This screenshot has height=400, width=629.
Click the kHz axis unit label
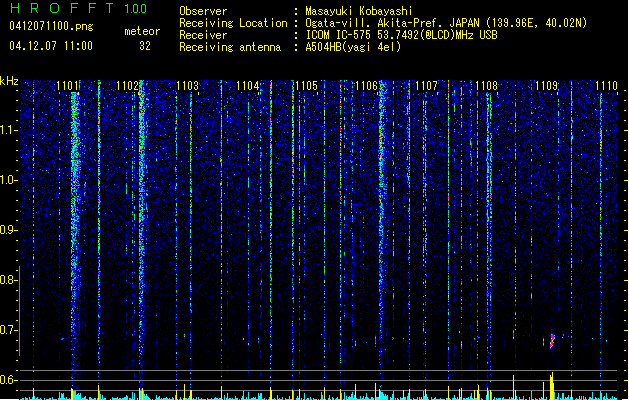pyautogui.click(x=9, y=81)
